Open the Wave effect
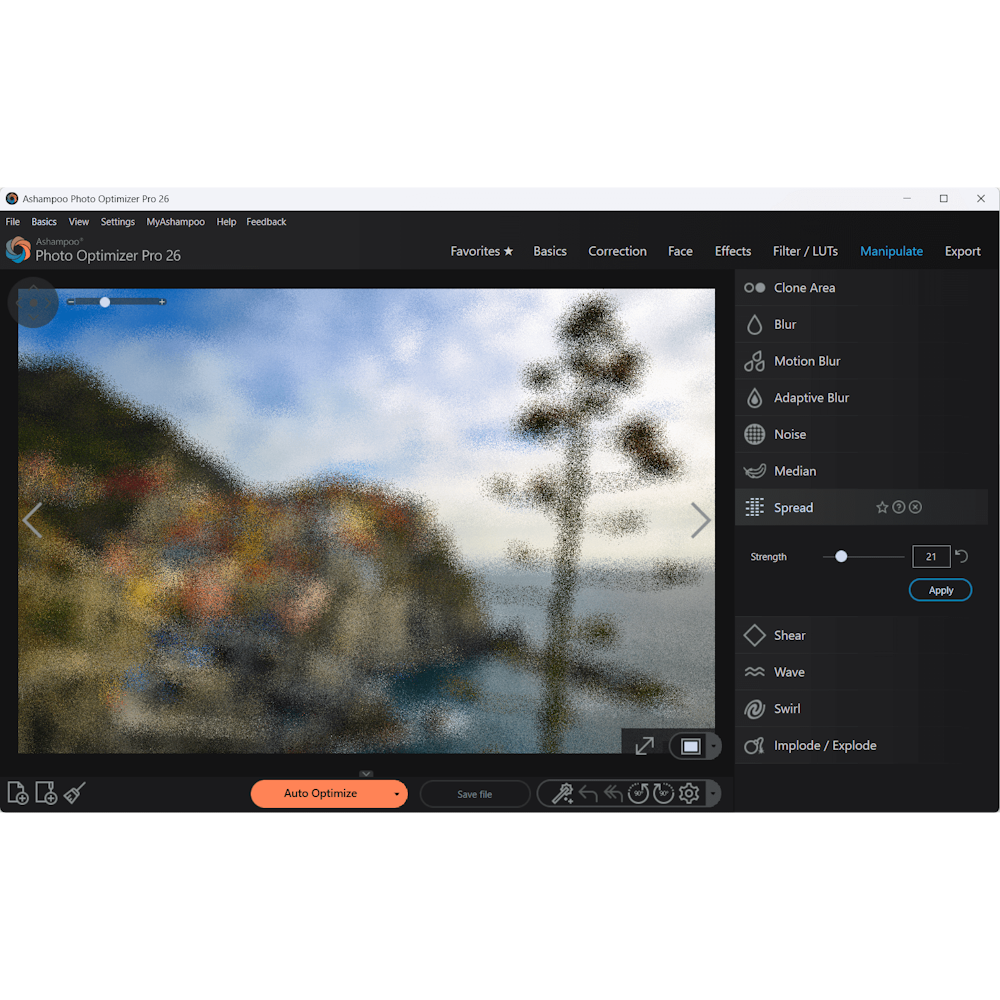This screenshot has width=1000, height=1000. click(x=789, y=672)
